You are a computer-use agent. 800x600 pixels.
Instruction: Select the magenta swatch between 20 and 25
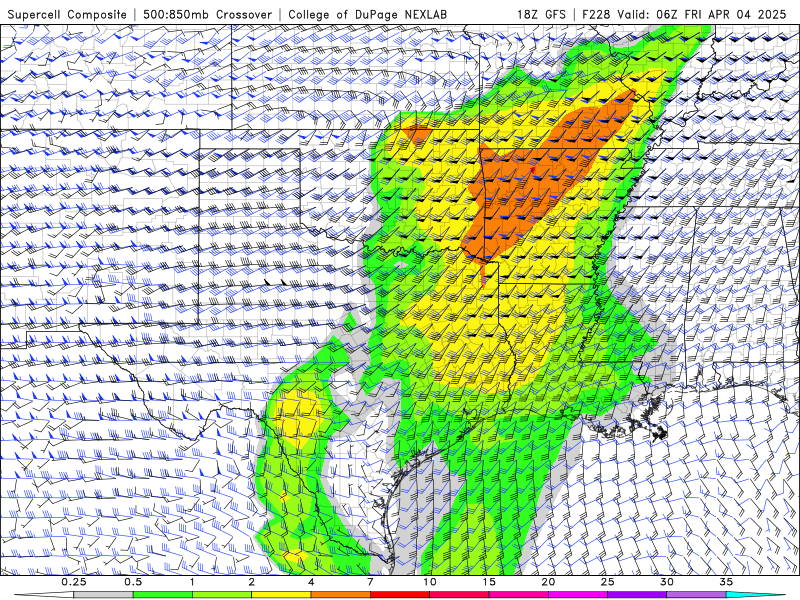click(x=578, y=595)
